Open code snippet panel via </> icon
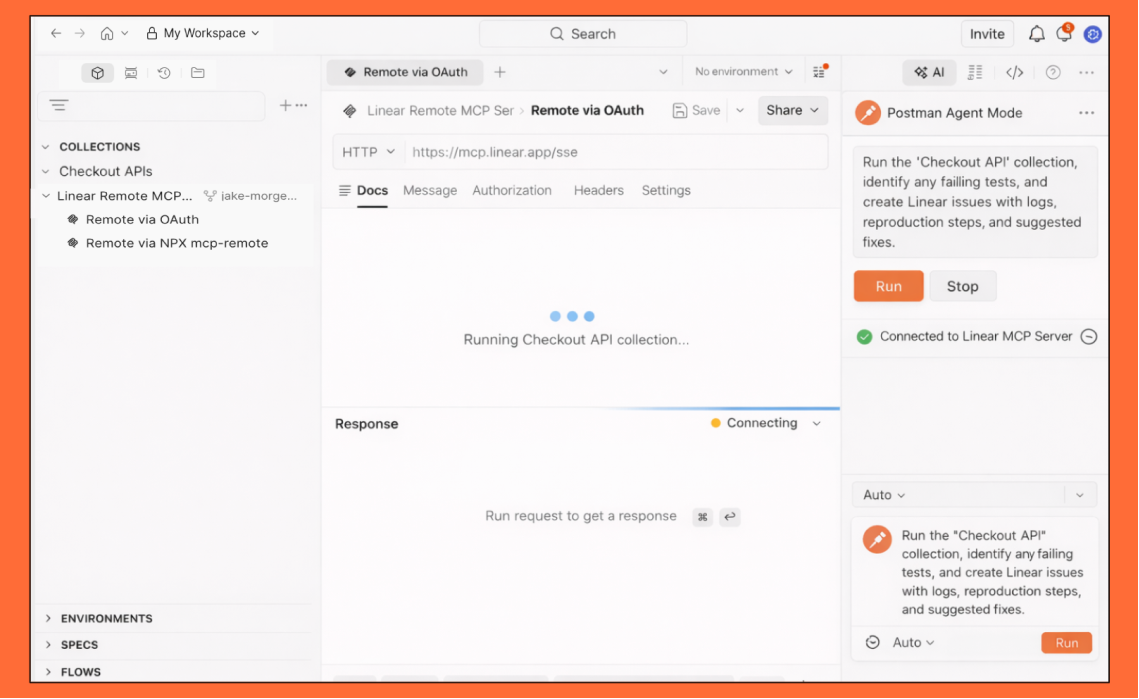Screen dimensions: 1139x699 1014,72
